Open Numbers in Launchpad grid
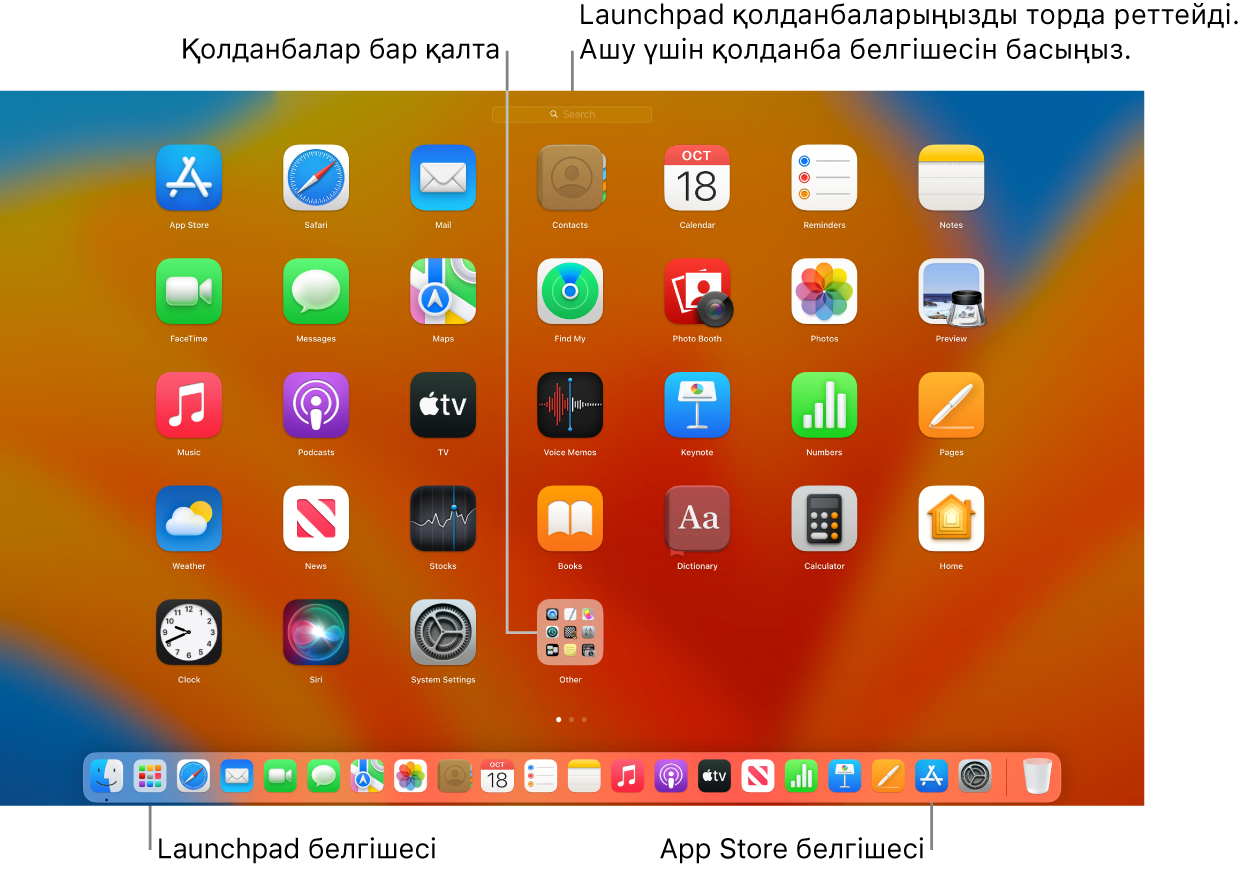Screen dimensions: 1248x870 824,405
